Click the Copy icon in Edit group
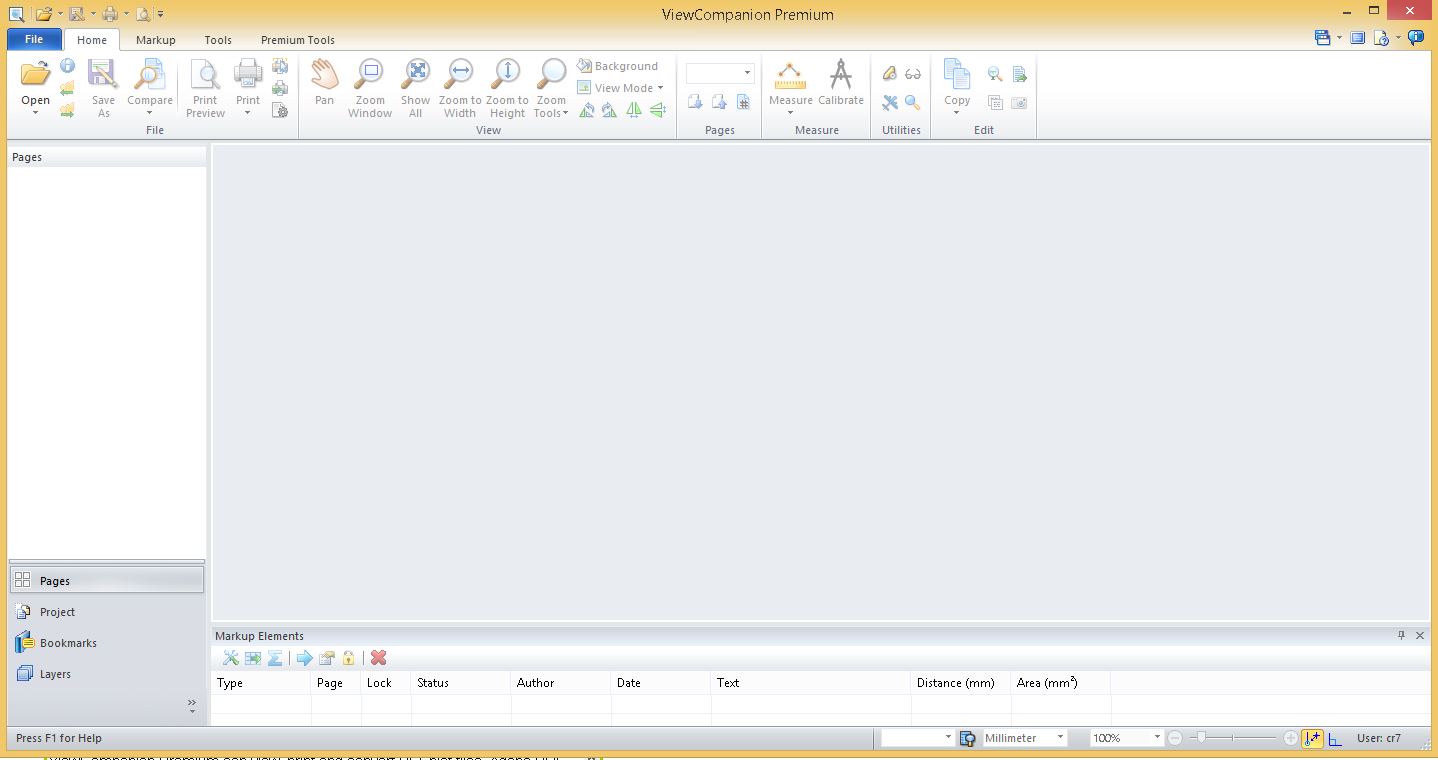1438x760 pixels. pyautogui.click(x=957, y=74)
